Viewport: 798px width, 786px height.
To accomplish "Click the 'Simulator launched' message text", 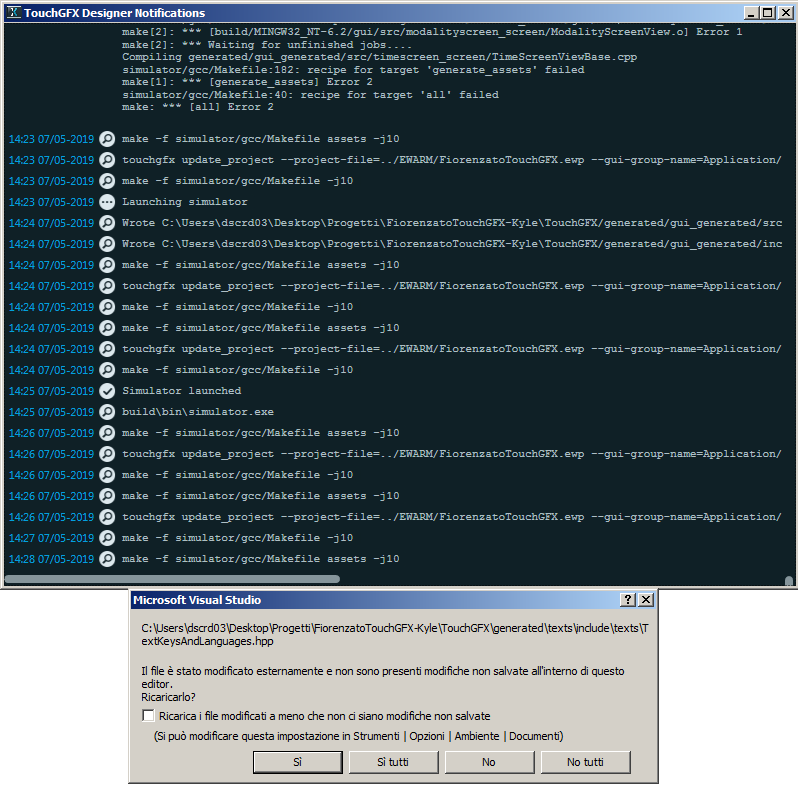I will click(182, 391).
